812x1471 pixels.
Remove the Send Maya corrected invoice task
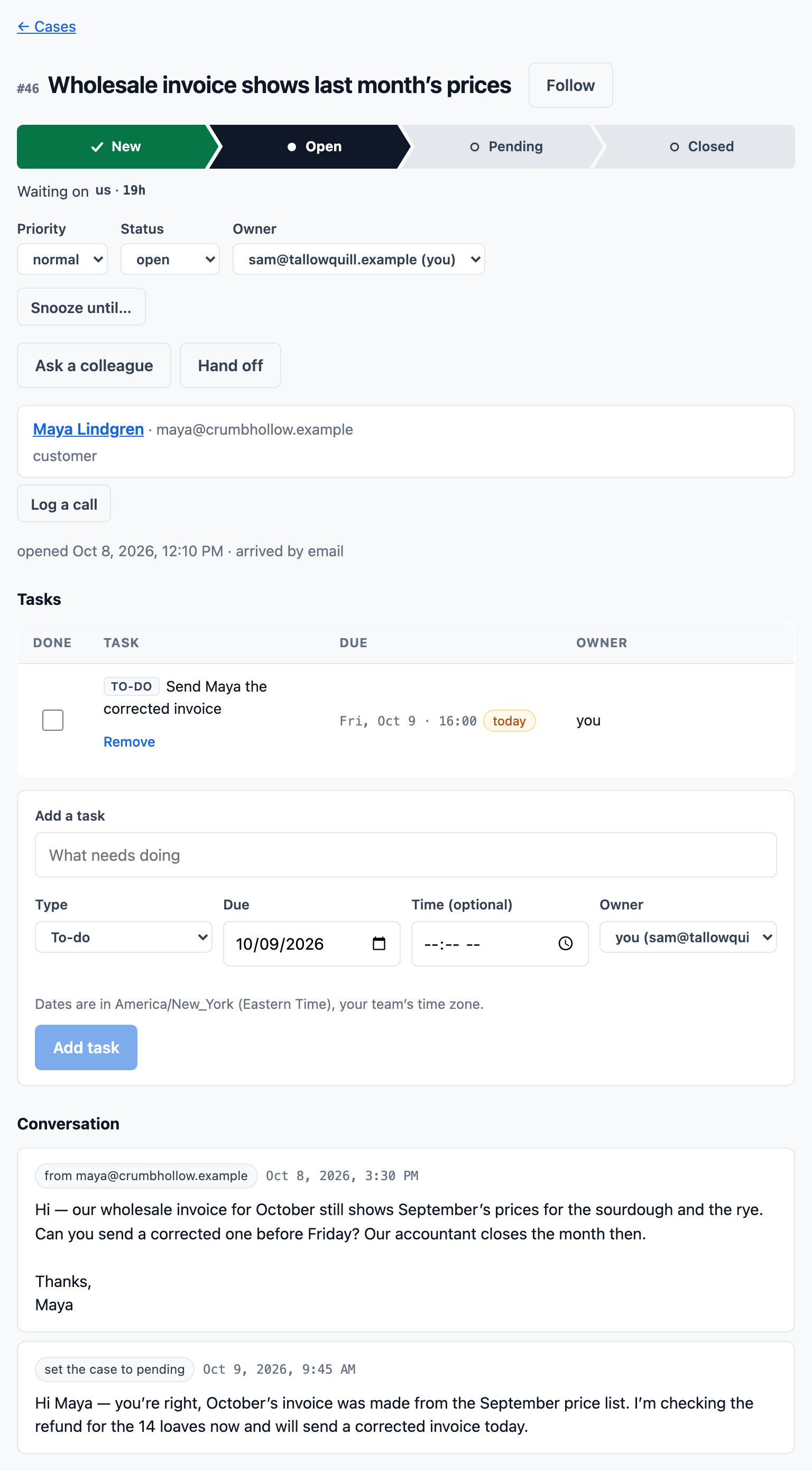click(x=129, y=741)
